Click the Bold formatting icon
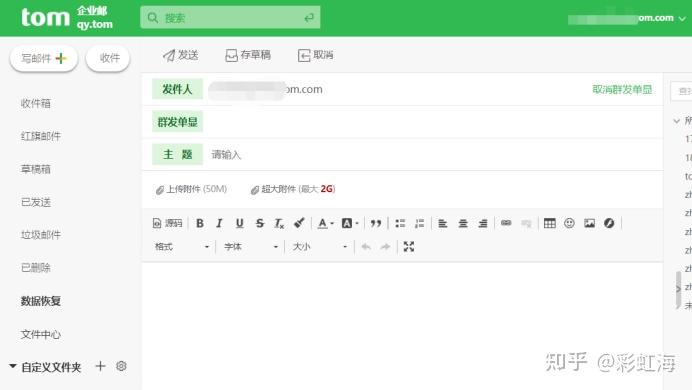The width and height of the screenshot is (692, 390). point(199,223)
